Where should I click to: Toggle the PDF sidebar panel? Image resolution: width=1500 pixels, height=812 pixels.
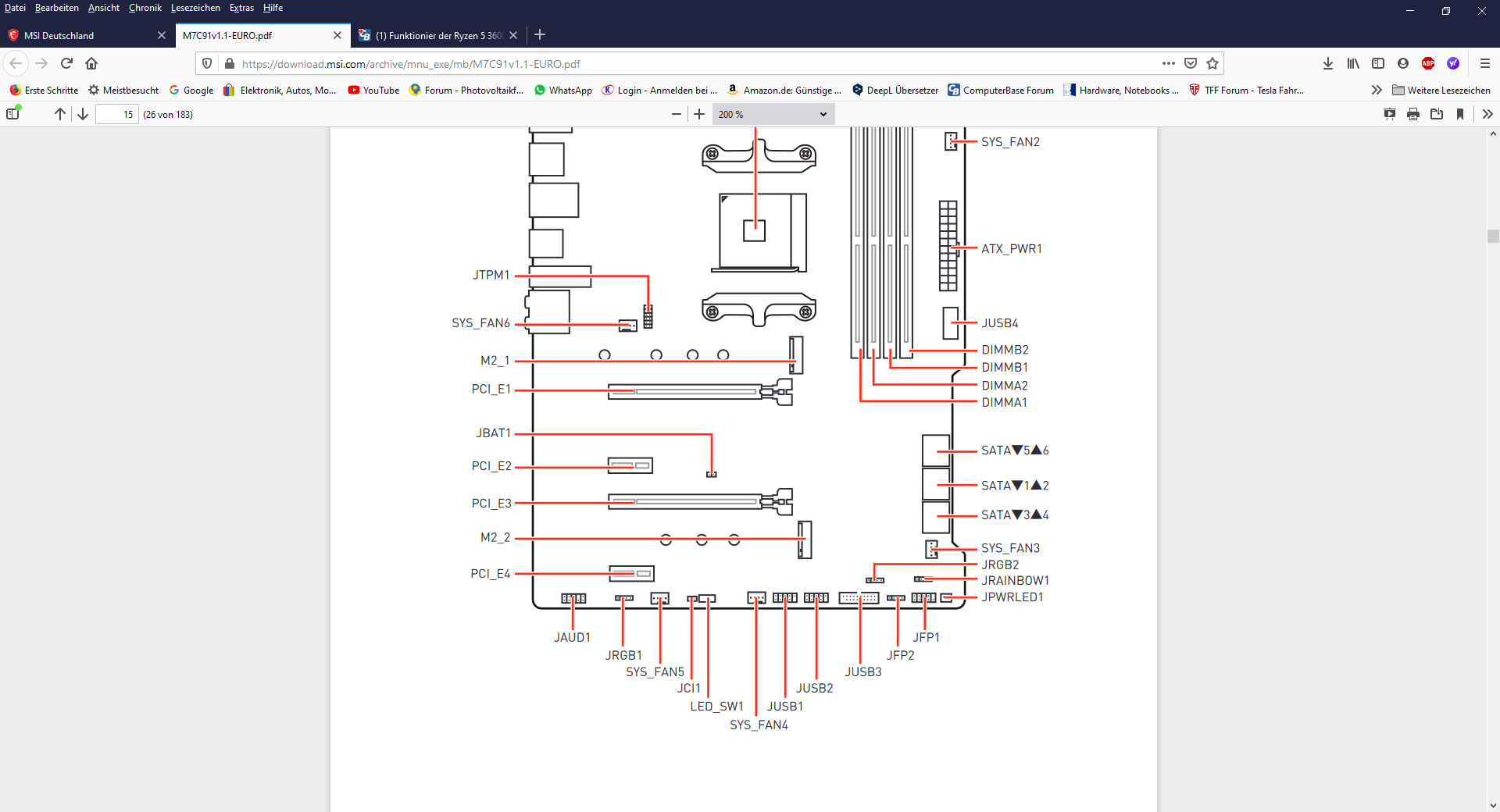(12, 114)
